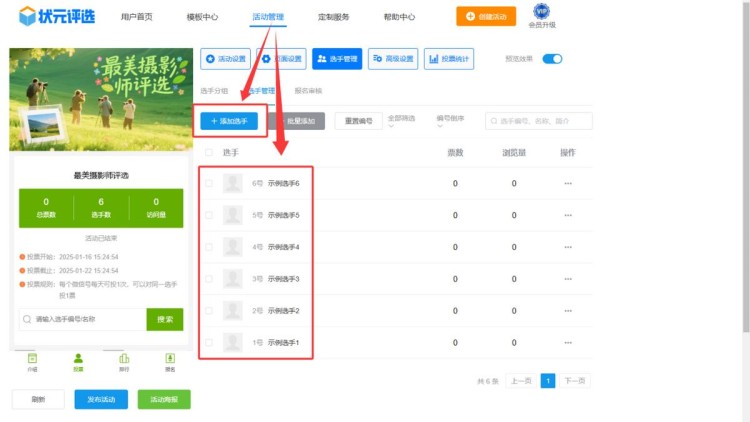
Task: Open the three-dot actions for 示例选手1
Action: tap(568, 343)
